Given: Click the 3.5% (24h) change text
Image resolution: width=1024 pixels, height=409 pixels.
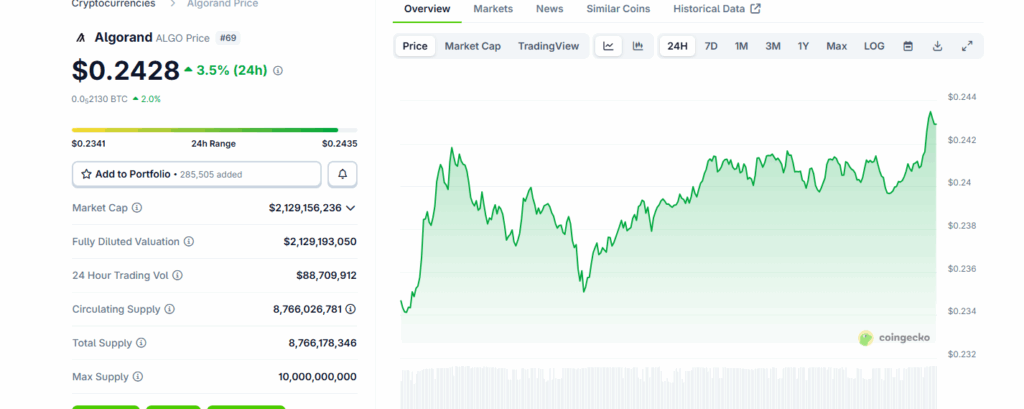Looking at the screenshot, I should click(x=232, y=71).
